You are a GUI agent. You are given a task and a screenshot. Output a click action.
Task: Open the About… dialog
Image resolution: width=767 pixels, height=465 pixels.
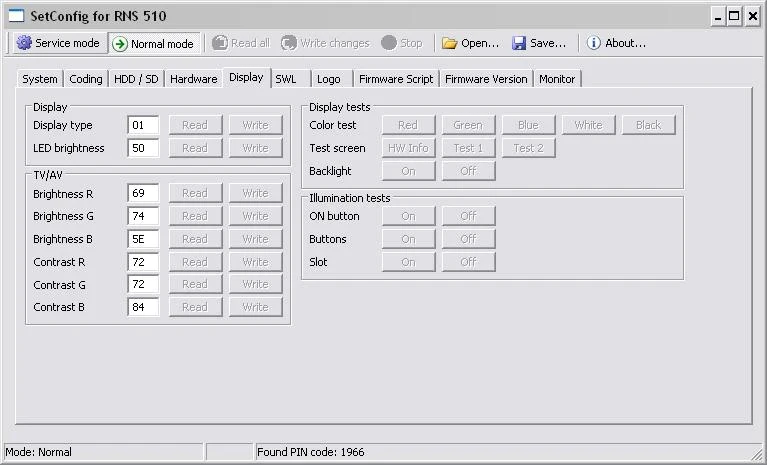pyautogui.click(x=616, y=43)
